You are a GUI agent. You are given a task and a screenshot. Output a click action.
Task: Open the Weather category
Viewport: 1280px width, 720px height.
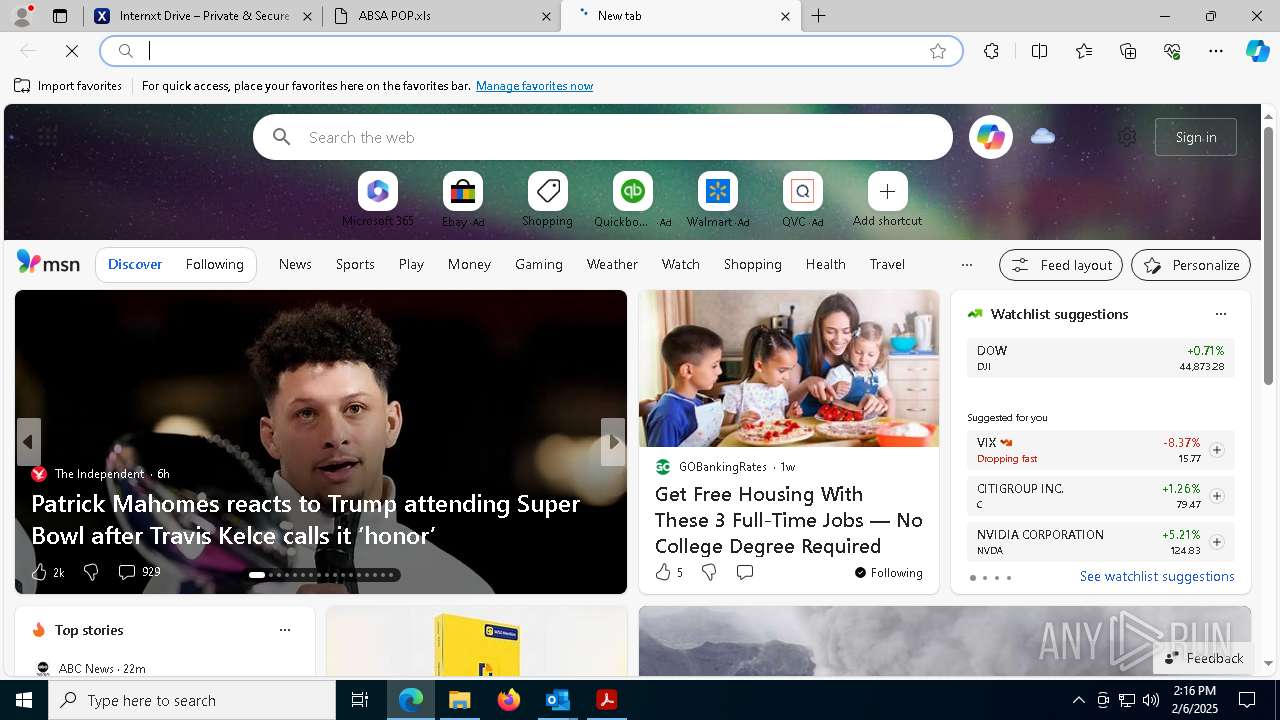[x=612, y=264]
